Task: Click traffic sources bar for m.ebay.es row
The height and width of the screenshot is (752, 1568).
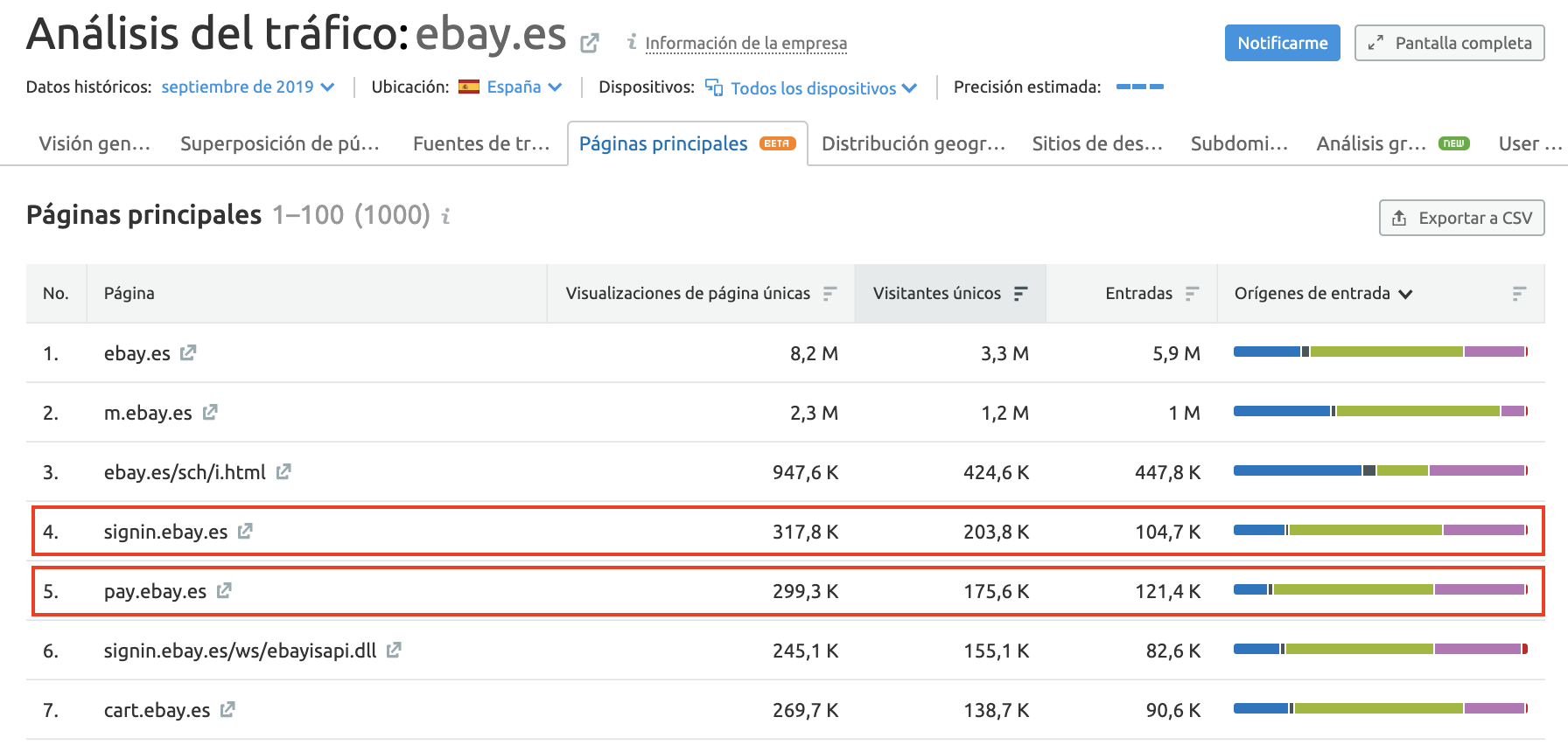Action: 1381,411
